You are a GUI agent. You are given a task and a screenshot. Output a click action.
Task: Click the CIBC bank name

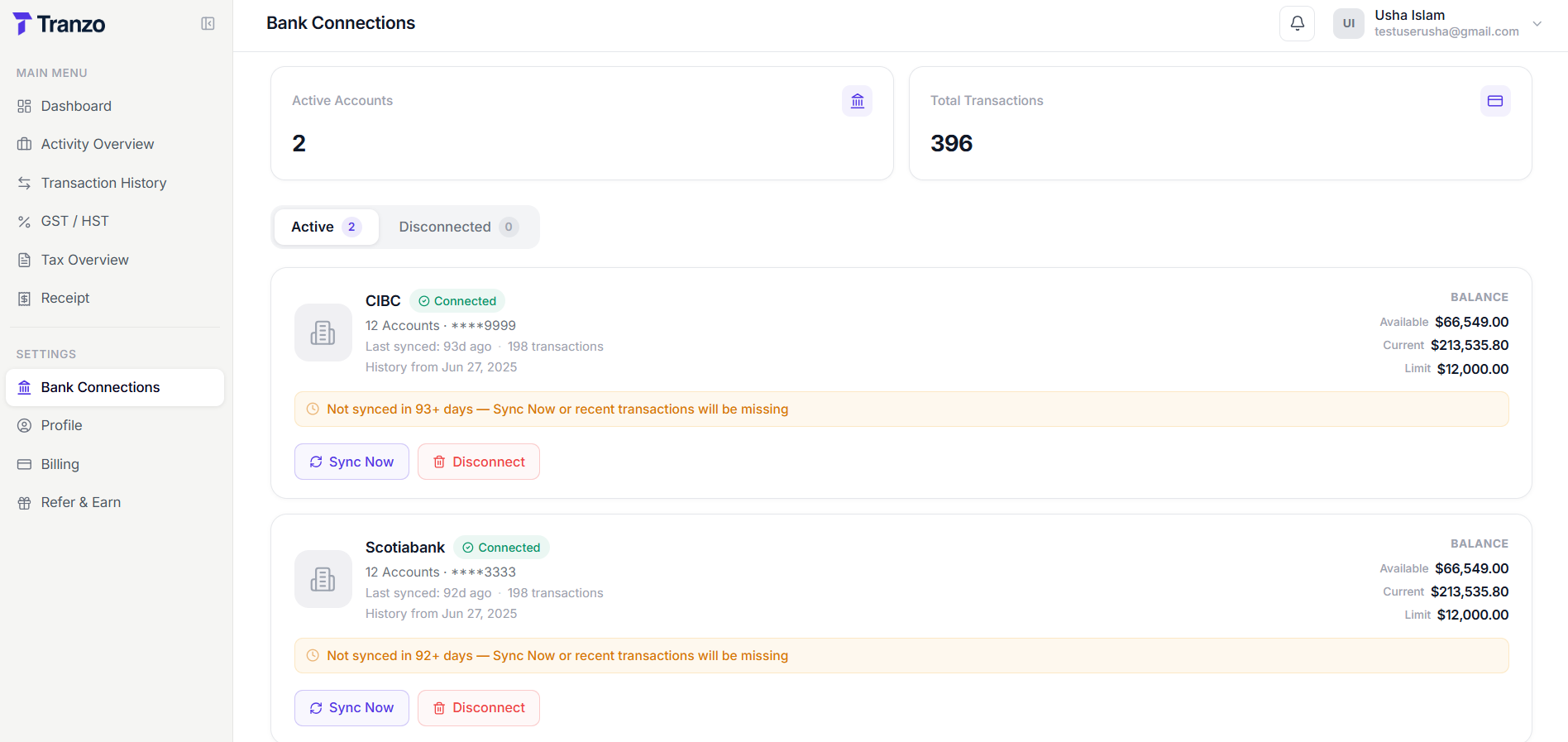(x=383, y=301)
